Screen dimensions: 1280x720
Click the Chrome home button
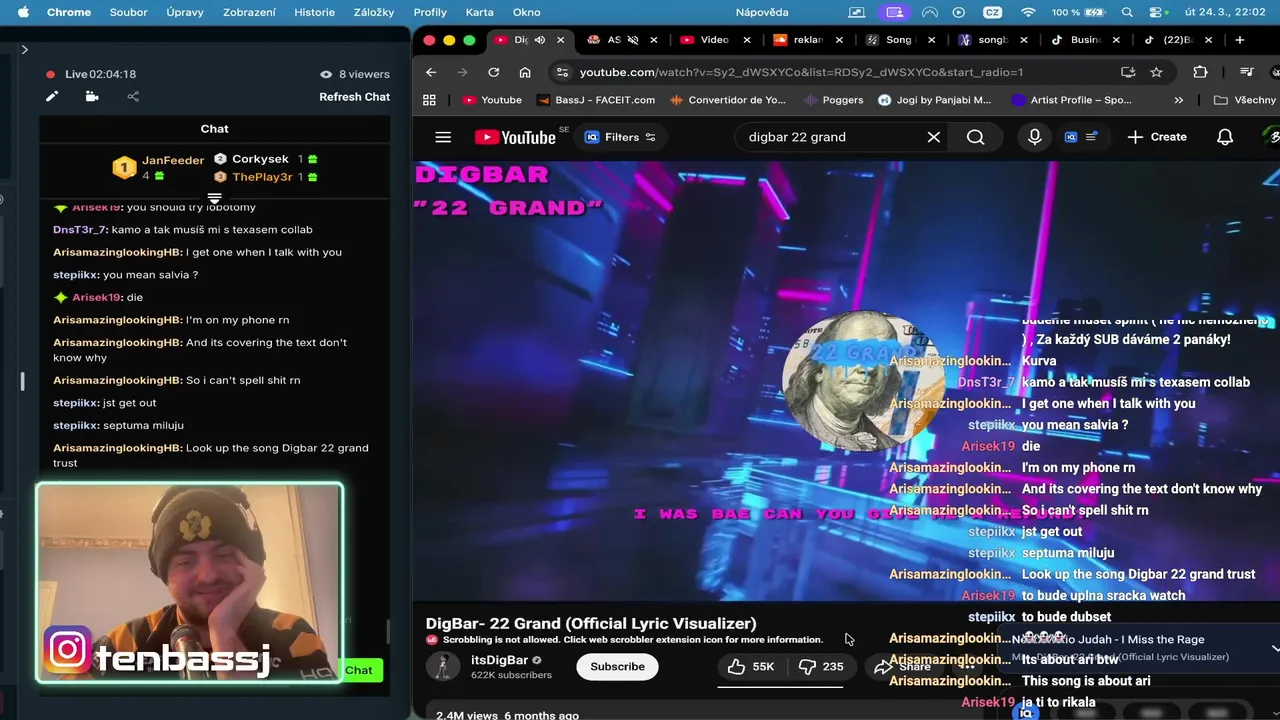click(525, 72)
